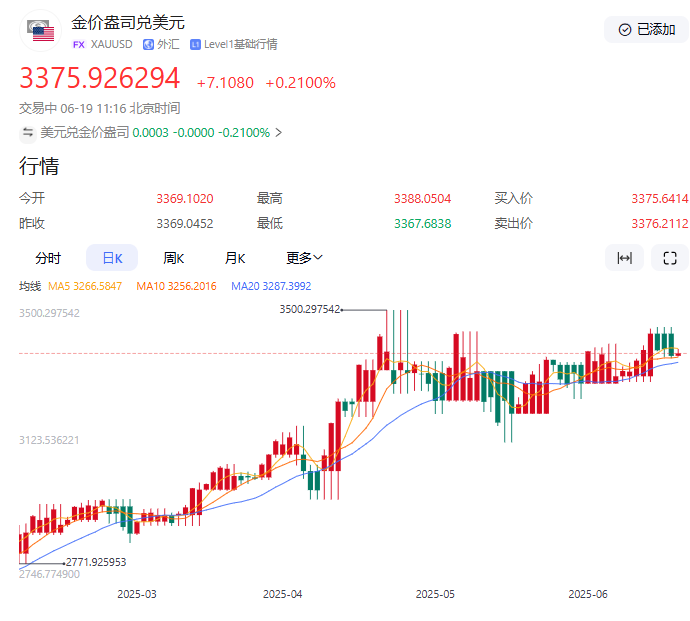Enter fullscreen chart mode
This screenshot has width=690, height=621.
point(670,258)
